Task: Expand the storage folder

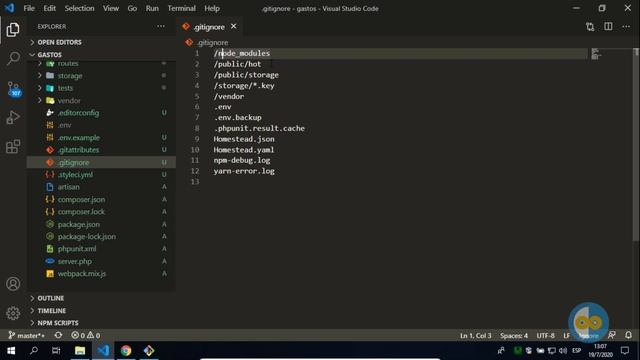Action: (70, 76)
